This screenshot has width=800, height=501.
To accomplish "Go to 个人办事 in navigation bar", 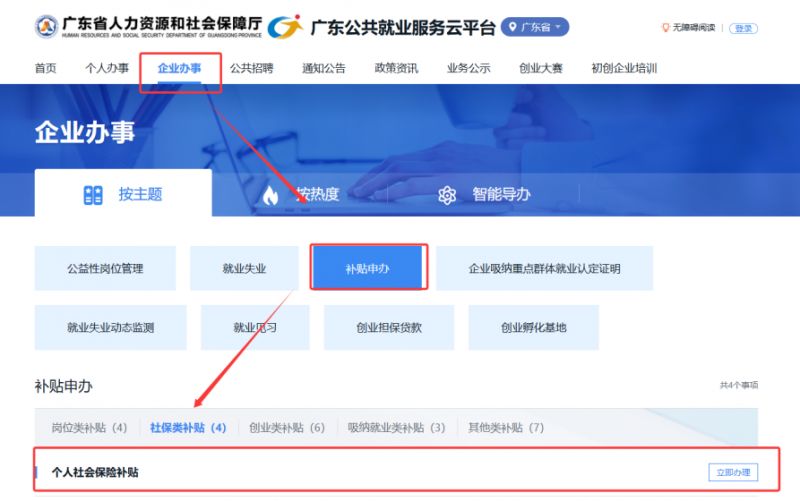I will pos(107,68).
